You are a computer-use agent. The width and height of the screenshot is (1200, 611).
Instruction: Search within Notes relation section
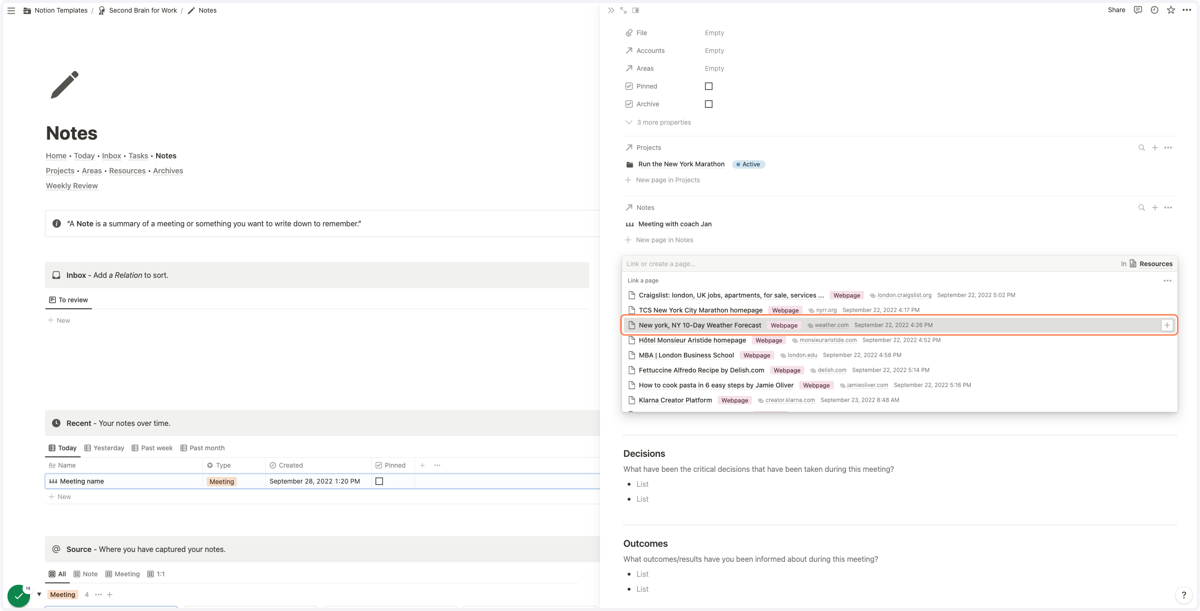coord(1141,208)
